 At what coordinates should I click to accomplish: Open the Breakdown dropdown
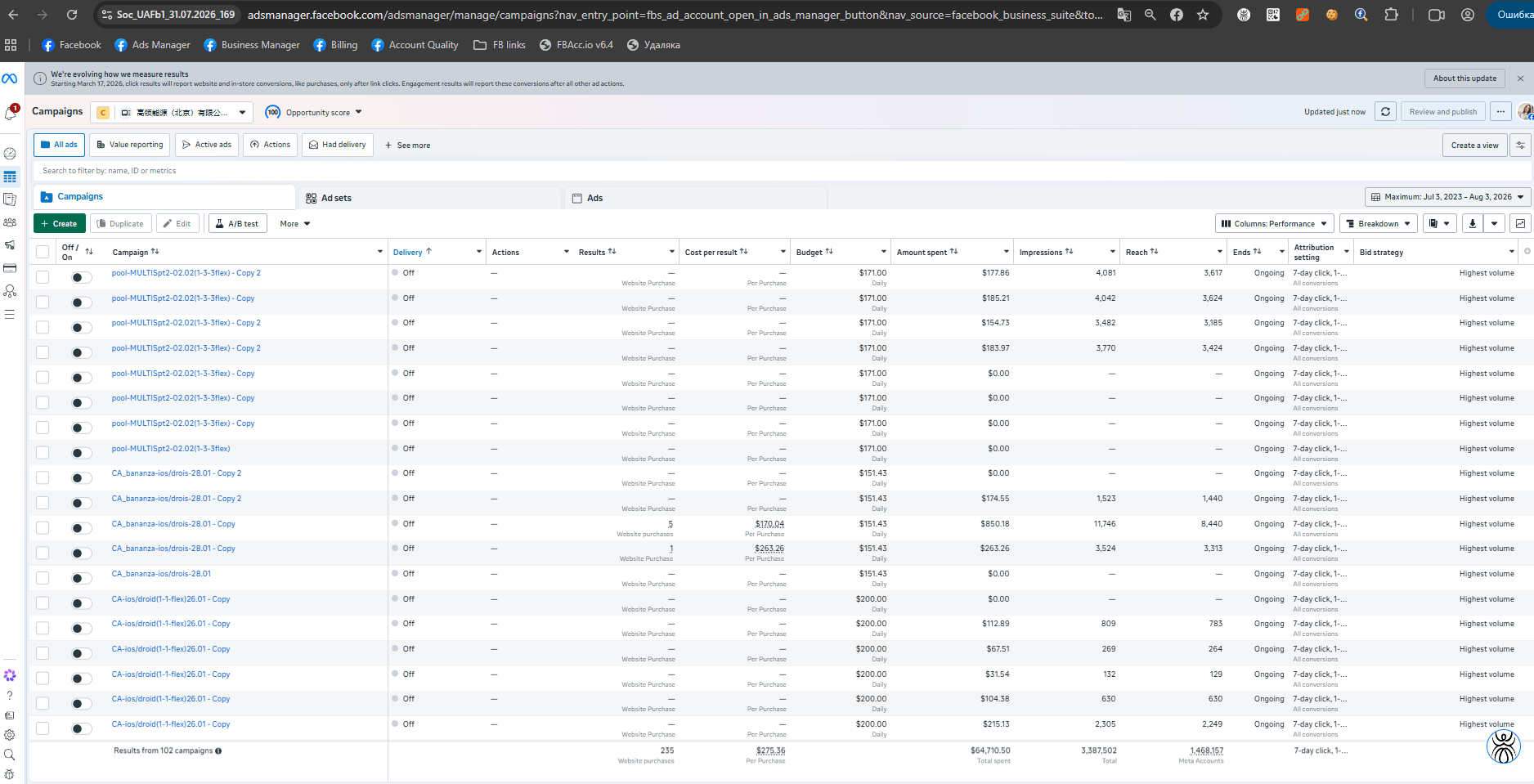[1378, 223]
